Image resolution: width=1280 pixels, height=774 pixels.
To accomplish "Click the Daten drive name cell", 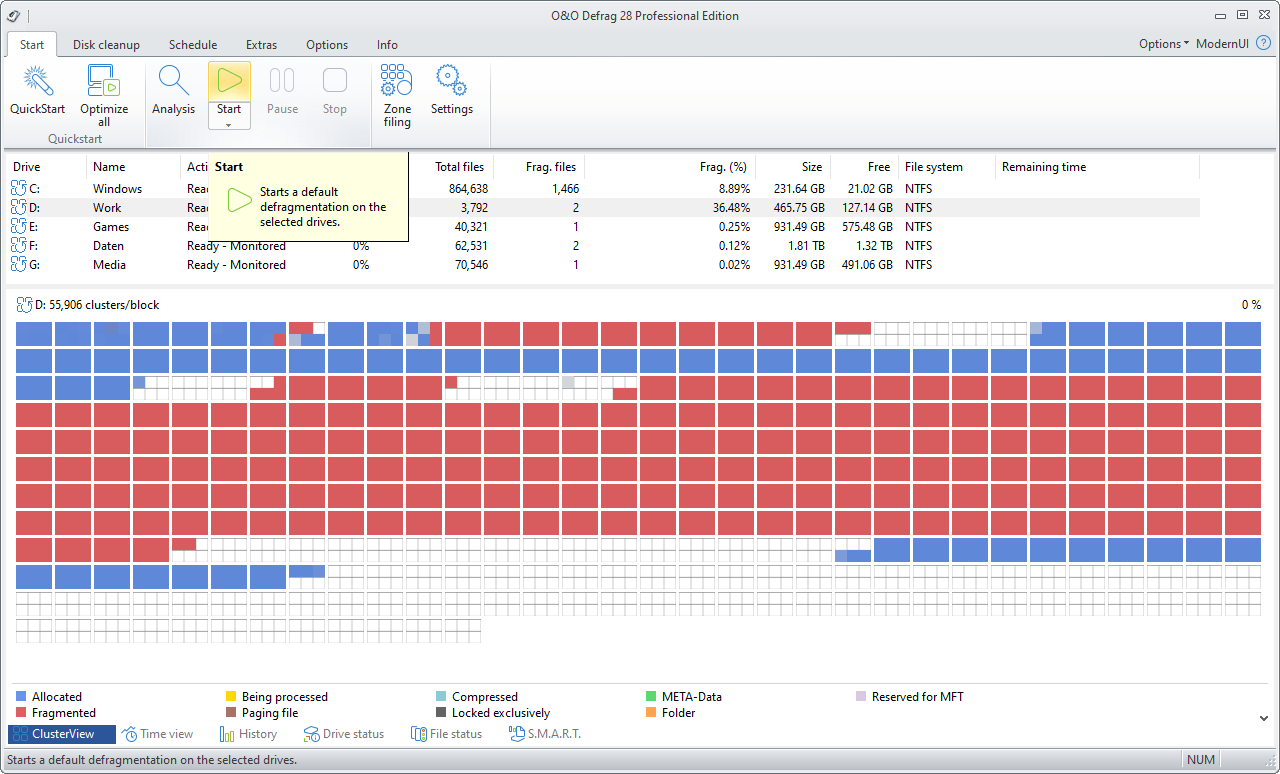I will (x=109, y=246).
